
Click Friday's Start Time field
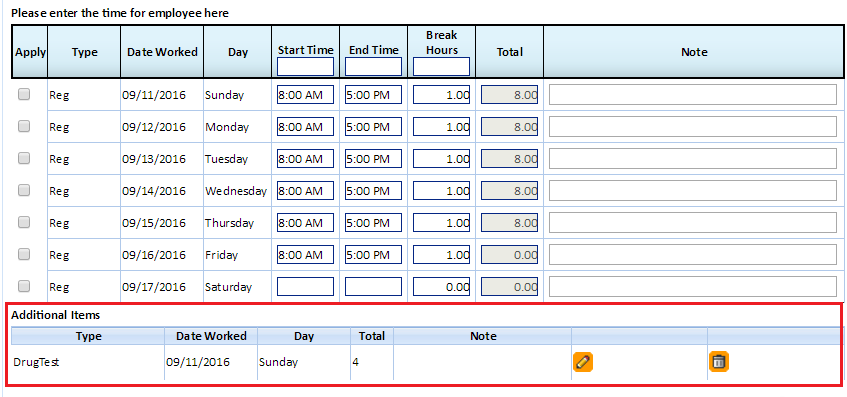click(305, 254)
